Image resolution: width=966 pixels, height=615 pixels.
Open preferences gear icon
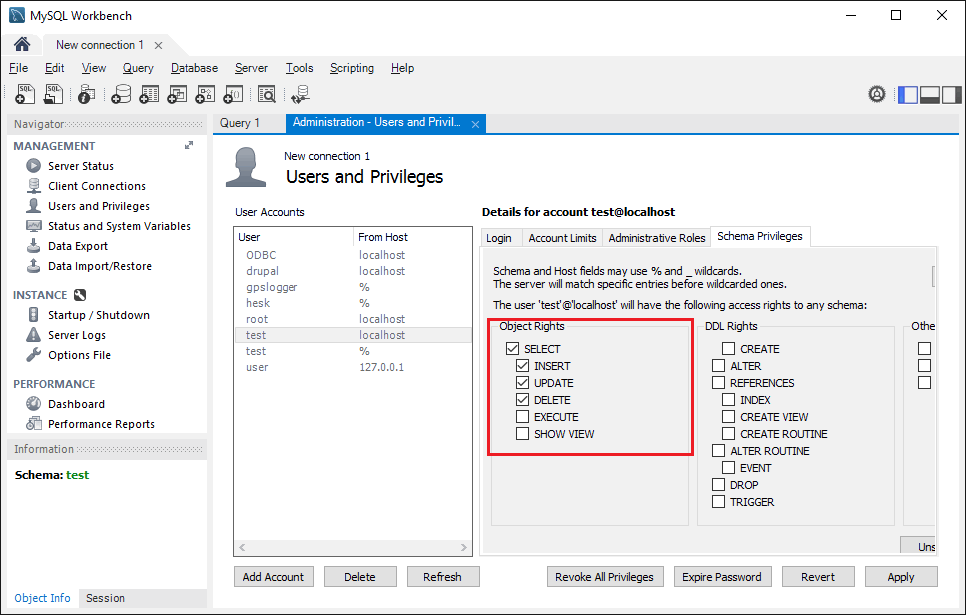877,94
